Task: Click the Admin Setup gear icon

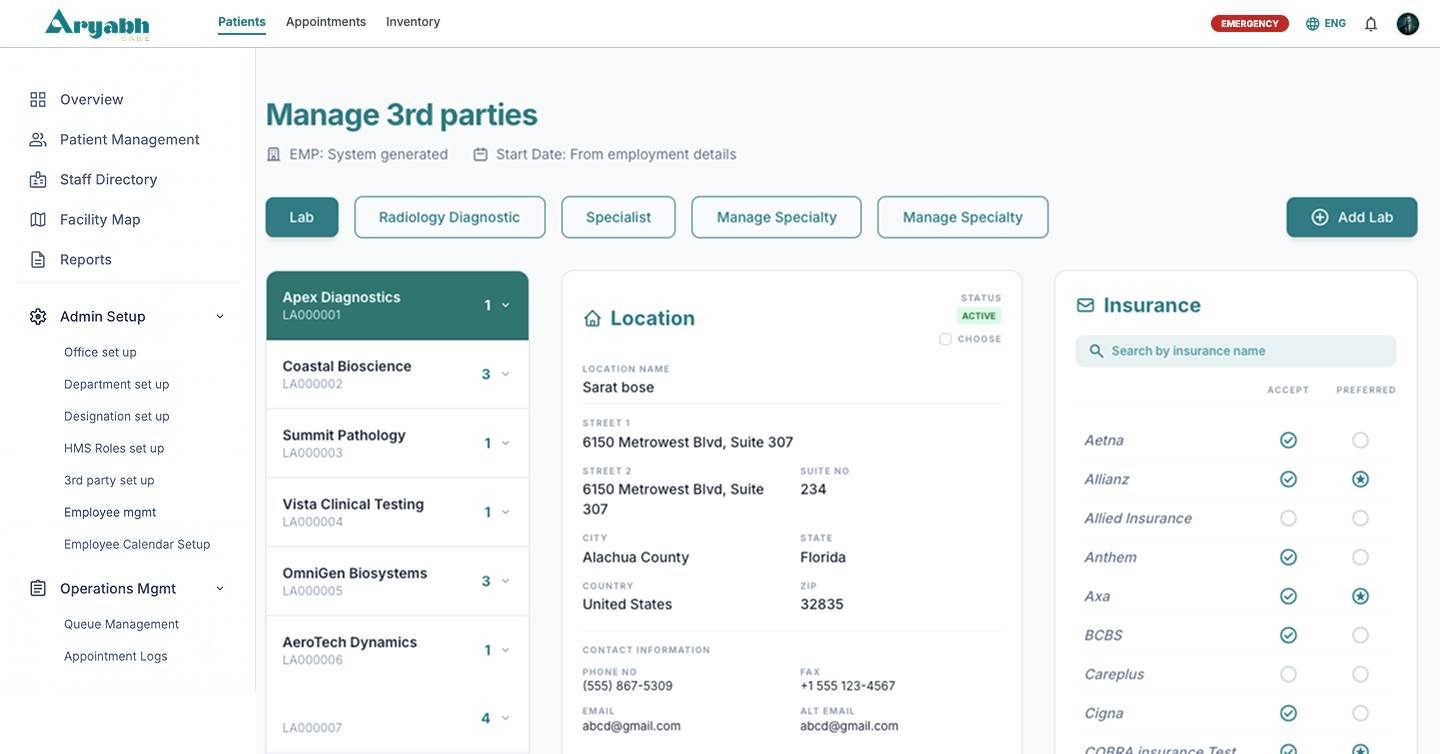Action: (x=38, y=316)
